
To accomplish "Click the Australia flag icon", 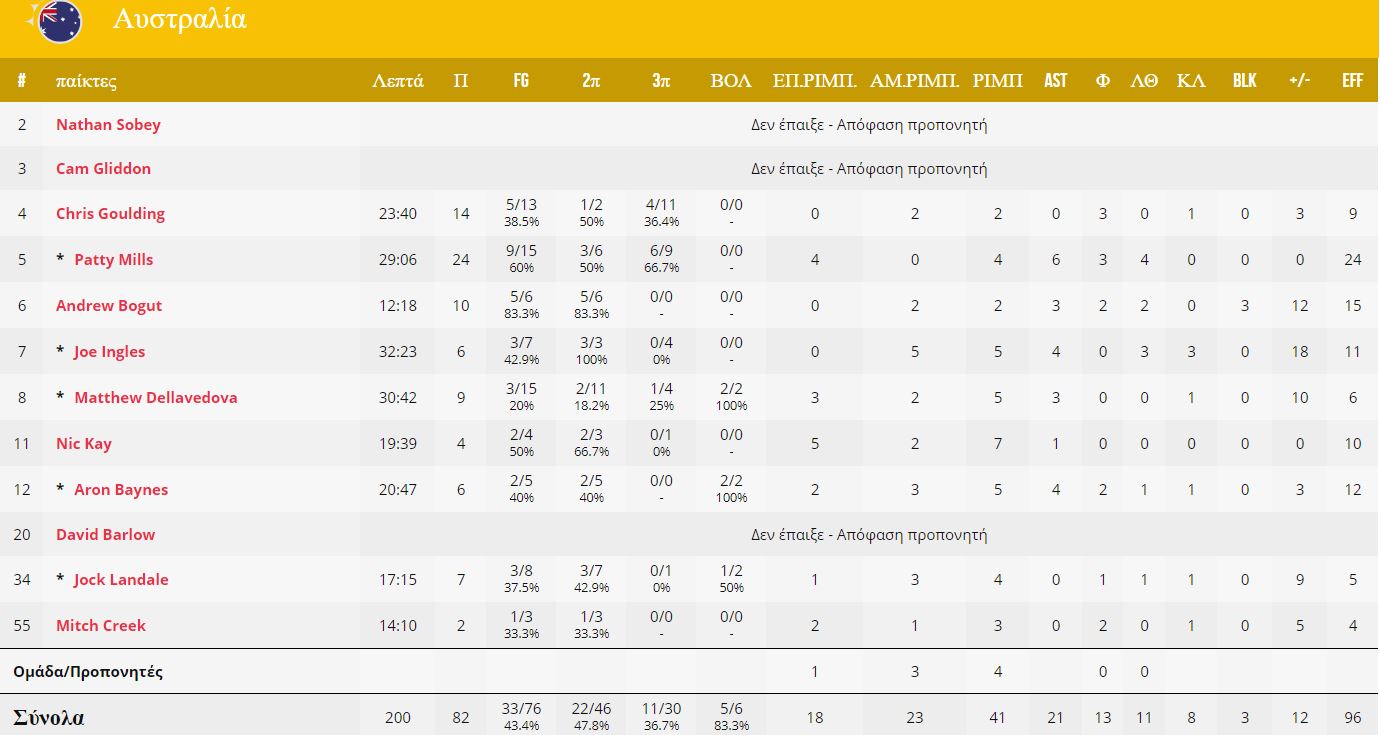I will tap(59, 20).
